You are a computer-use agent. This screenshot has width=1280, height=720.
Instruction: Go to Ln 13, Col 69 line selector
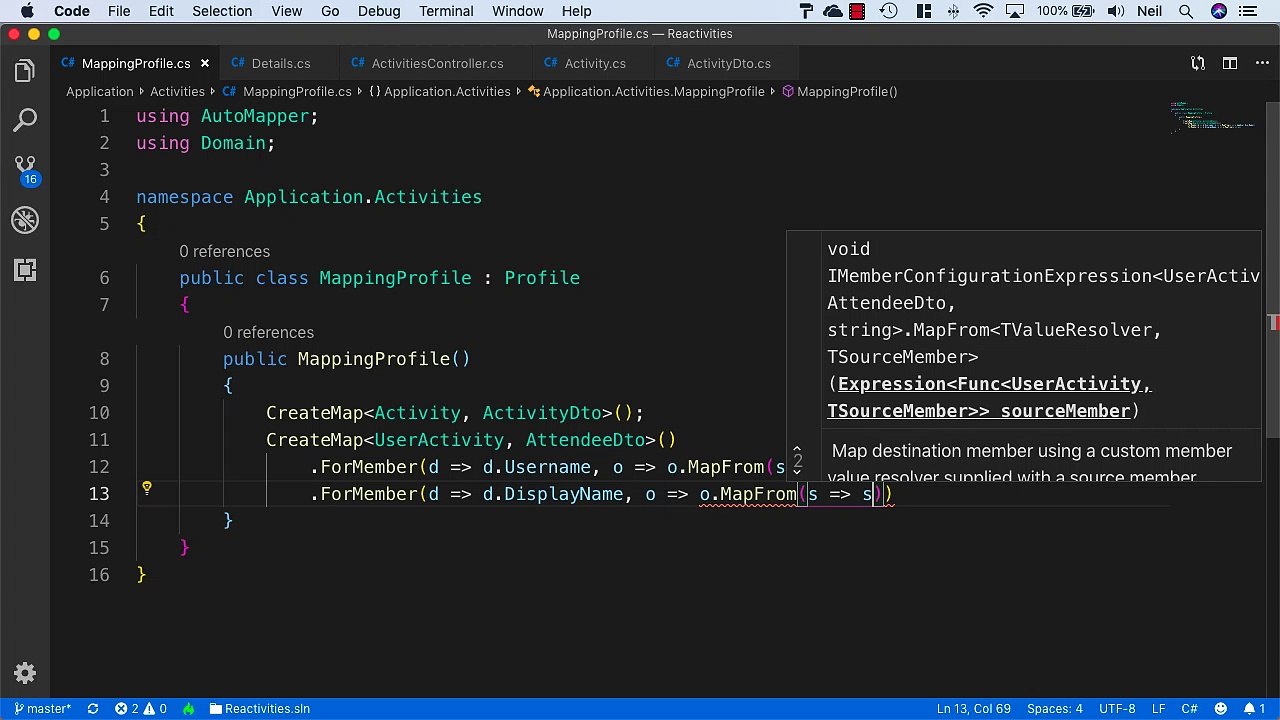973,709
